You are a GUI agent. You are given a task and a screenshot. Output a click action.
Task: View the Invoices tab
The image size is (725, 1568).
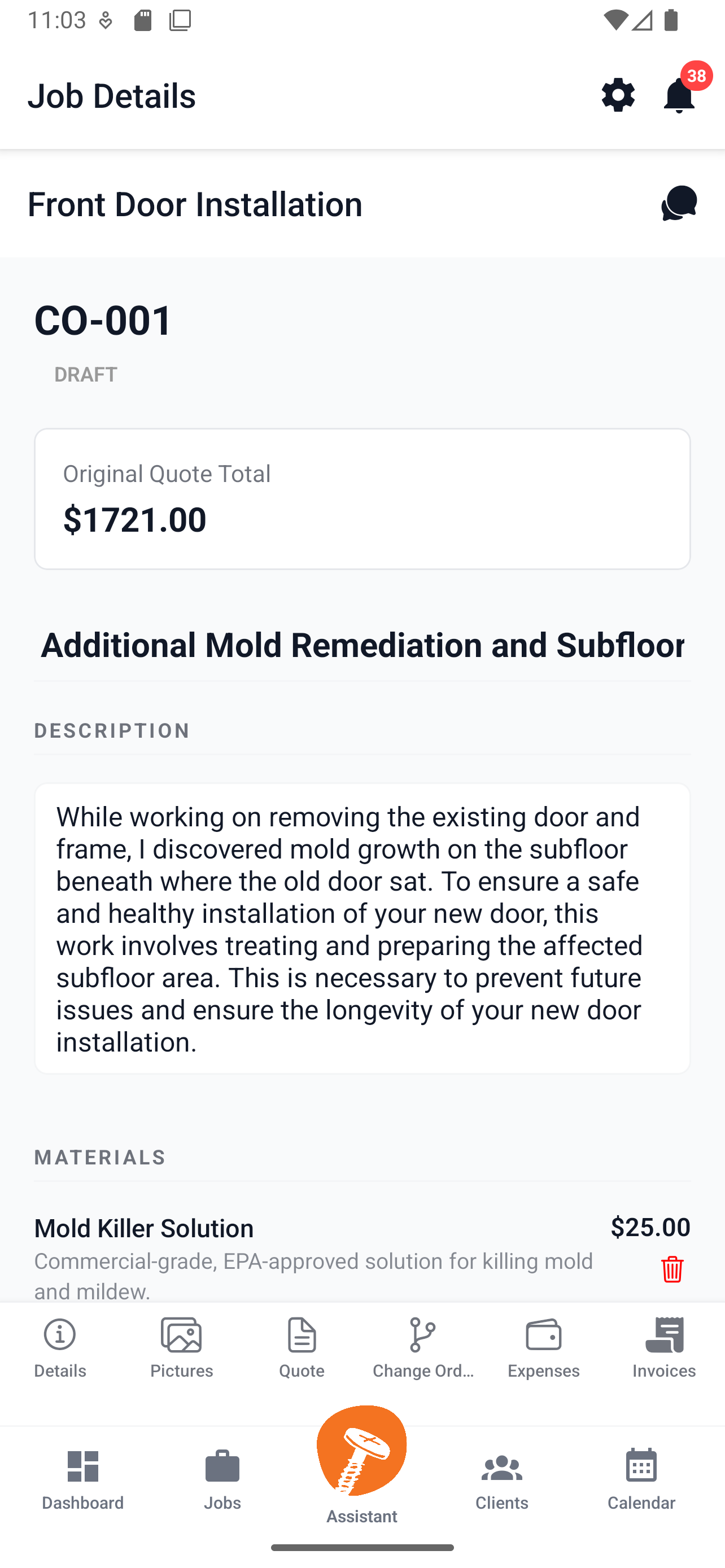tap(664, 1347)
